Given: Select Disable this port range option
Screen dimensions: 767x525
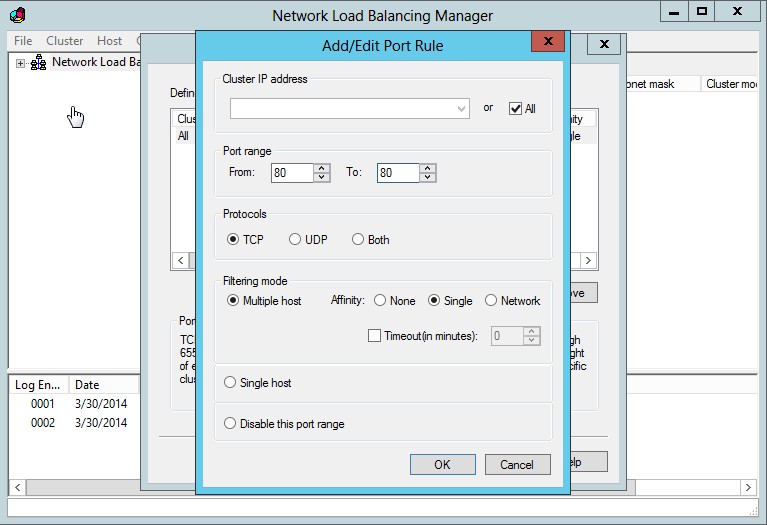Looking at the screenshot, I should (231, 424).
